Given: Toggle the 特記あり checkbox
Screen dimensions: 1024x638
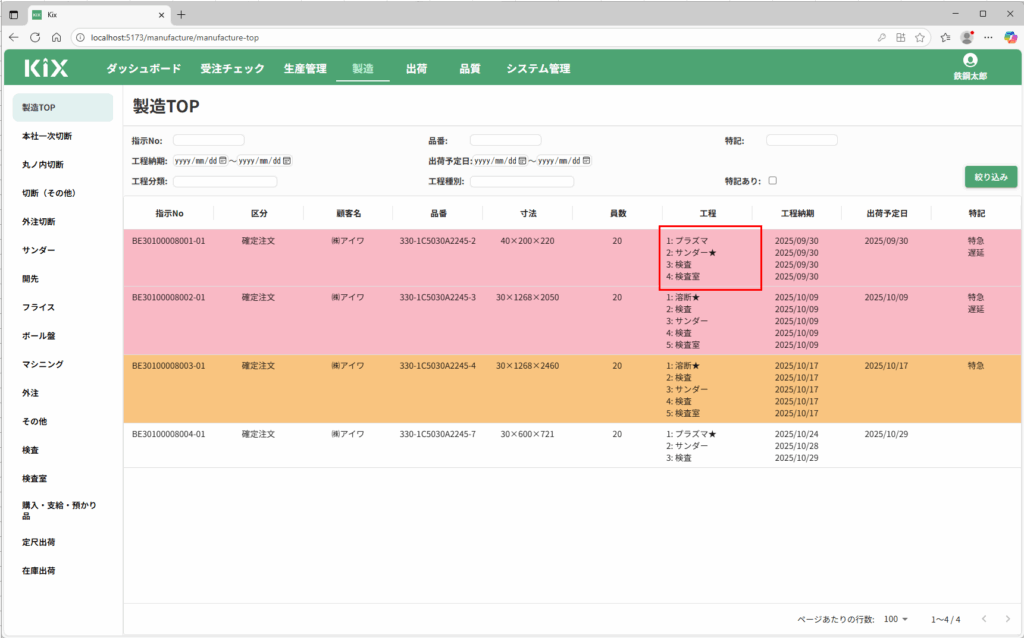Looking at the screenshot, I should [772, 181].
